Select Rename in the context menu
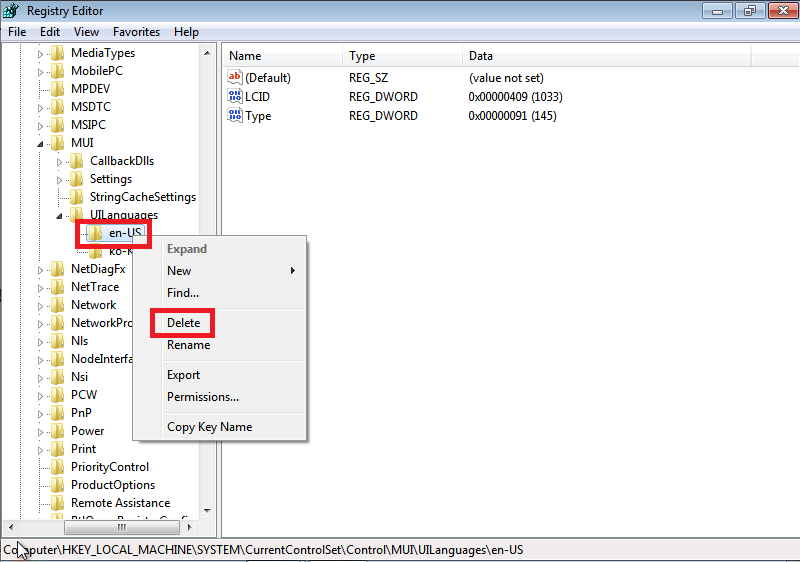The width and height of the screenshot is (800, 562). (x=188, y=345)
